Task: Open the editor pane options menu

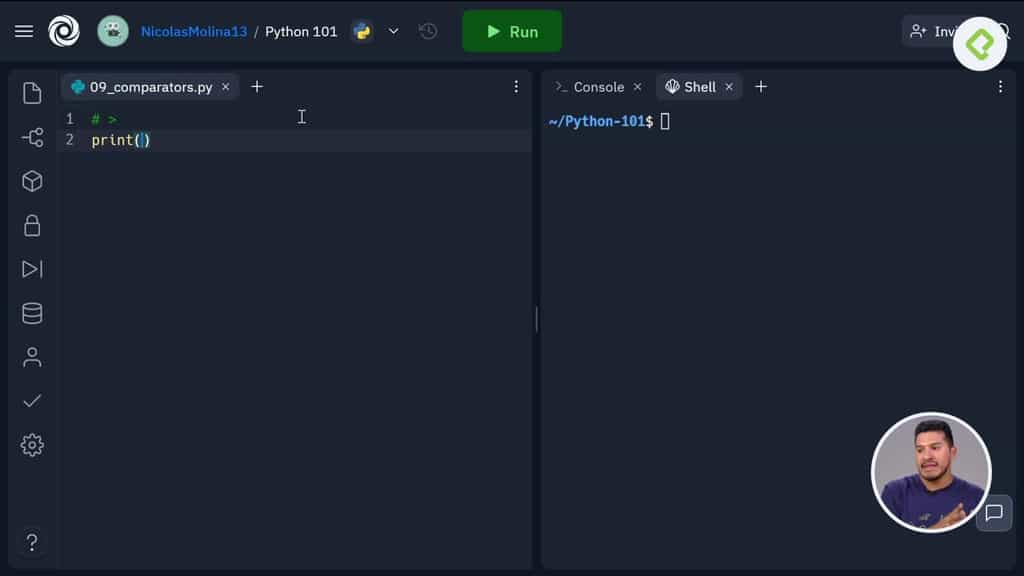Action: [x=516, y=87]
